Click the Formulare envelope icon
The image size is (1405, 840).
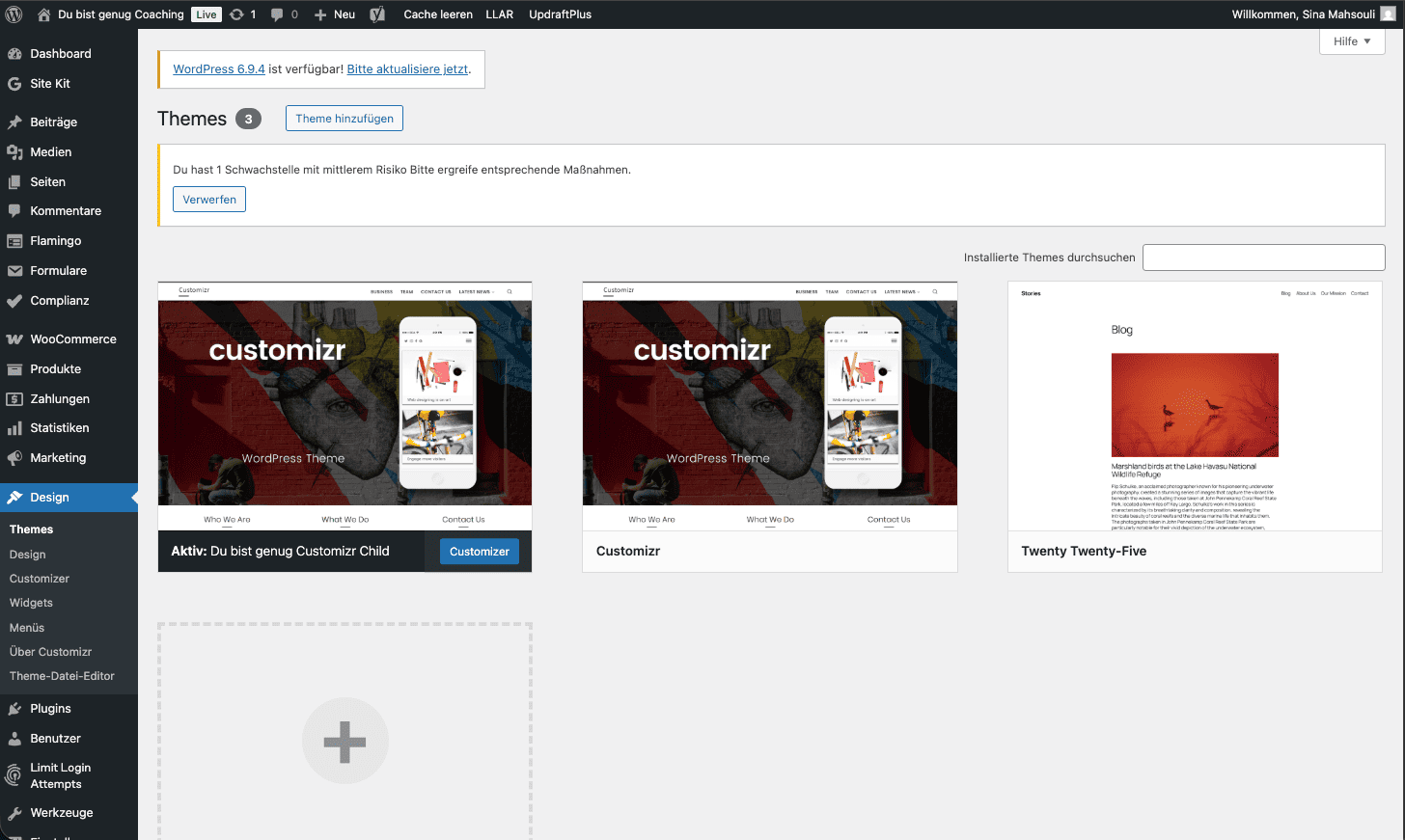pyautogui.click(x=14, y=271)
